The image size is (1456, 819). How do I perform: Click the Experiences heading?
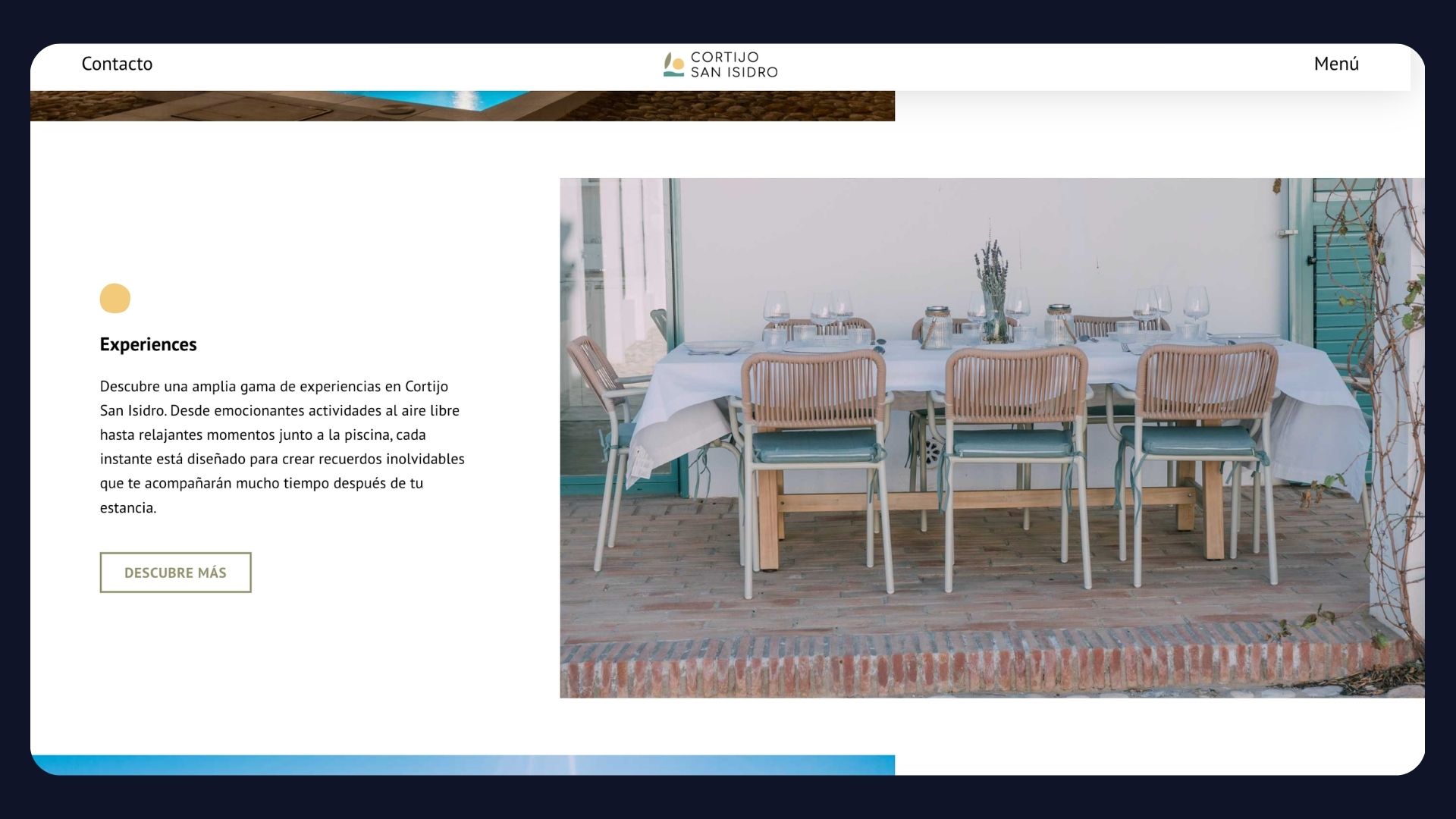(148, 344)
